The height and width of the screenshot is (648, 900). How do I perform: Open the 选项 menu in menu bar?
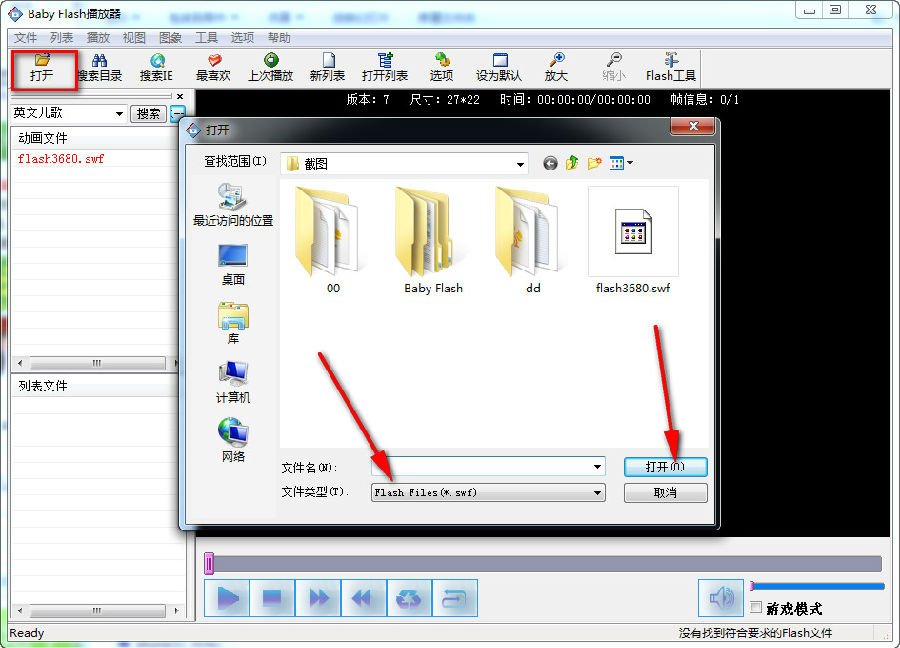coord(242,38)
